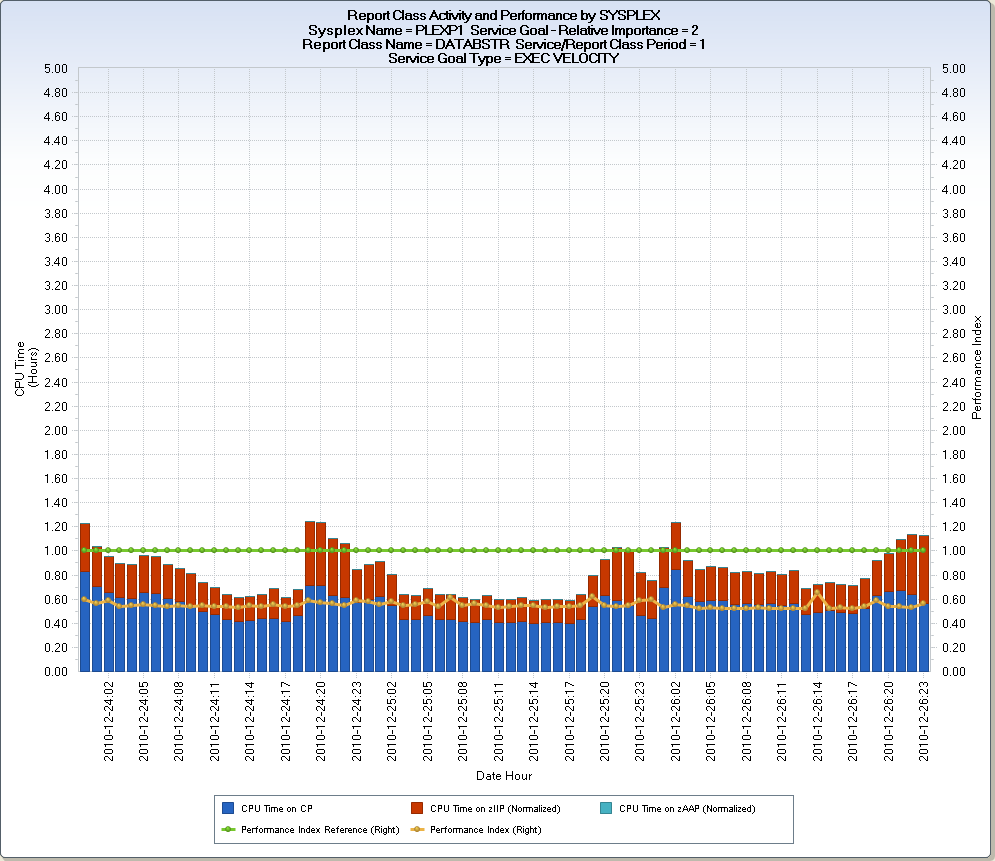The image size is (995, 861).
Task: Click the x-axis label 2010-12-25:20
Action: [x=605, y=722]
